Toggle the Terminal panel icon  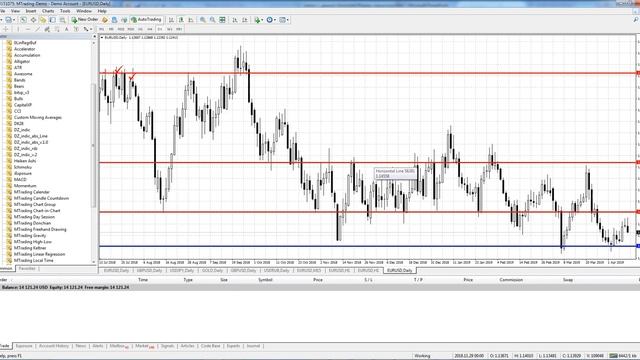pos(53,20)
